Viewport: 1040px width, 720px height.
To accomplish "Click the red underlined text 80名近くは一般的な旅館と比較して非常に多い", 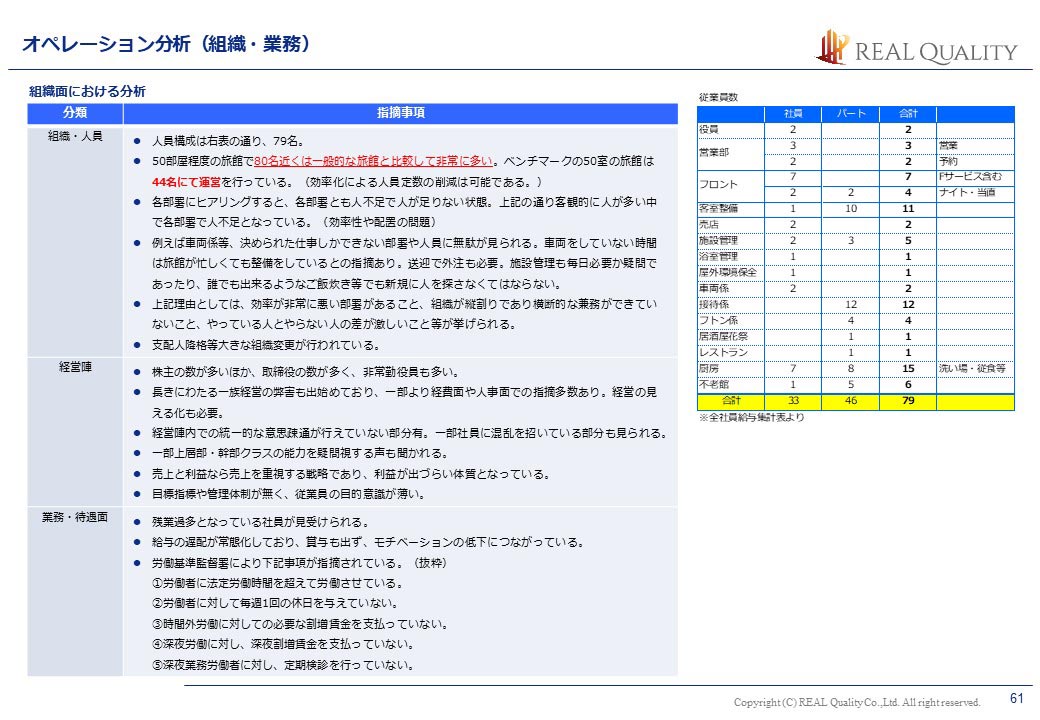I will point(373,161).
